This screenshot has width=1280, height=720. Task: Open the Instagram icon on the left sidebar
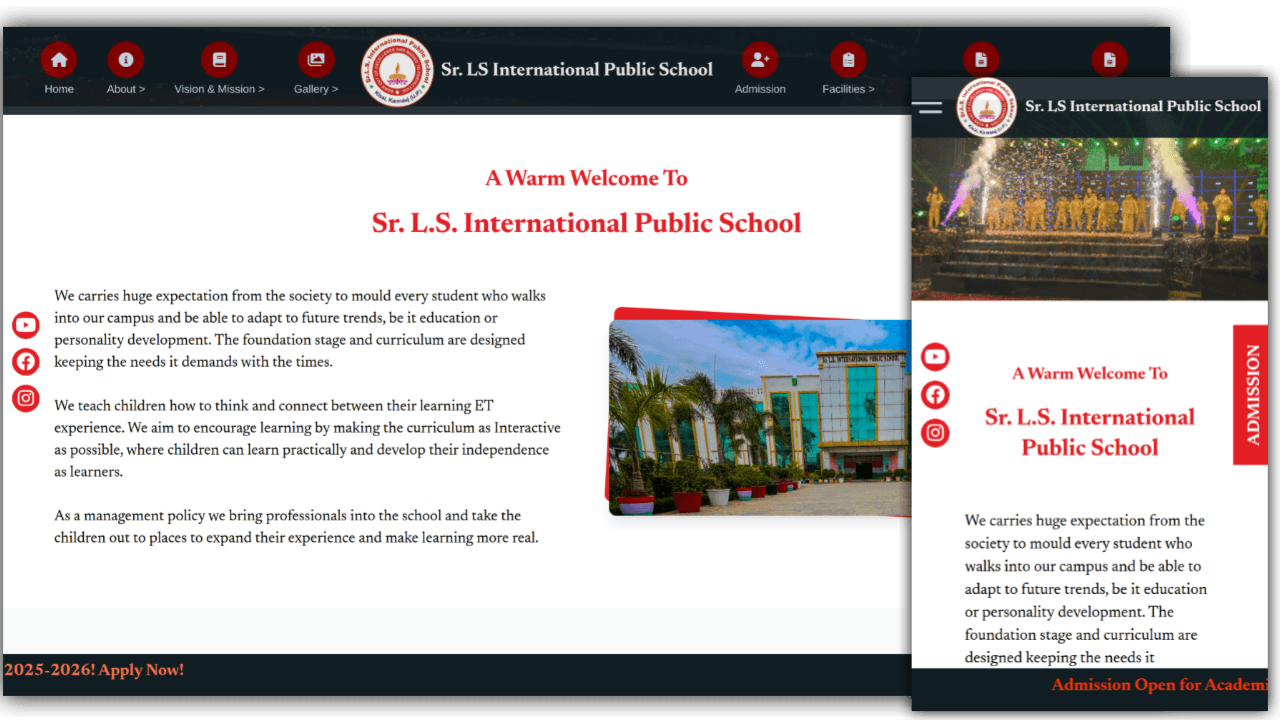pyautogui.click(x=25, y=398)
